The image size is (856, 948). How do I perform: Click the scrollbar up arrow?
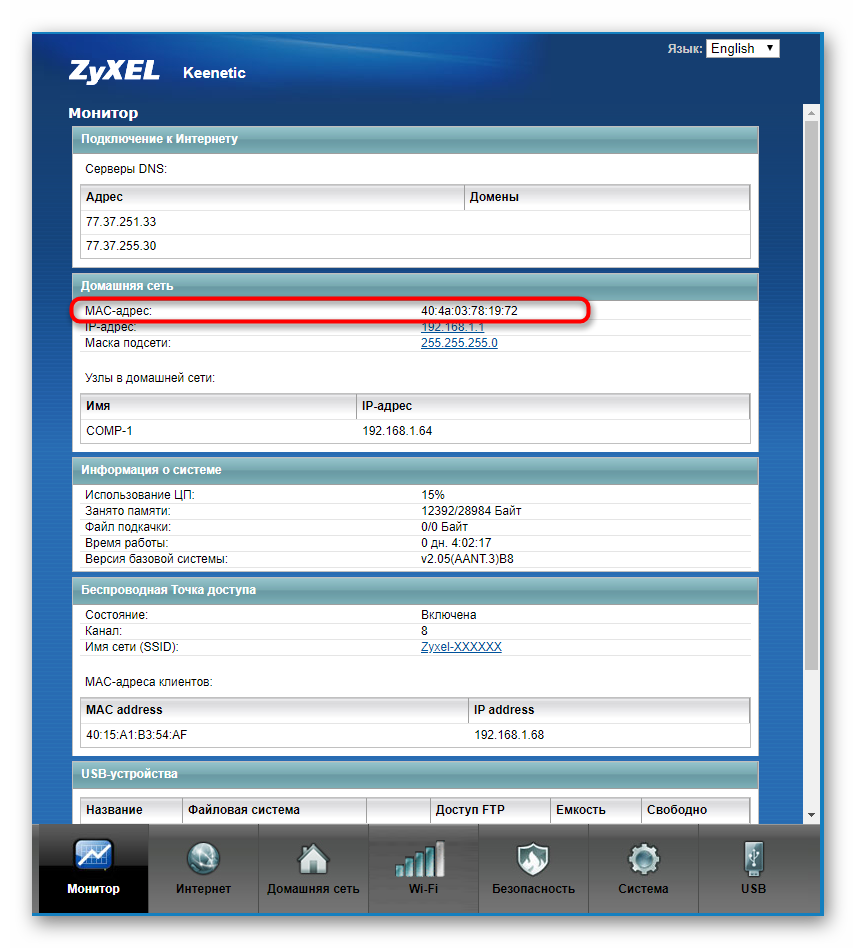click(x=812, y=111)
